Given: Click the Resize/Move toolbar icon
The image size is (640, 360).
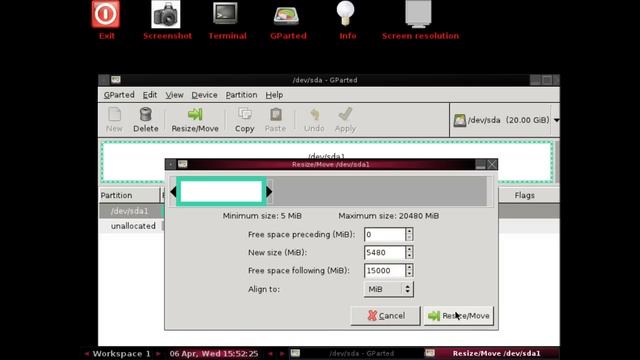Looking at the screenshot, I should [195, 120].
